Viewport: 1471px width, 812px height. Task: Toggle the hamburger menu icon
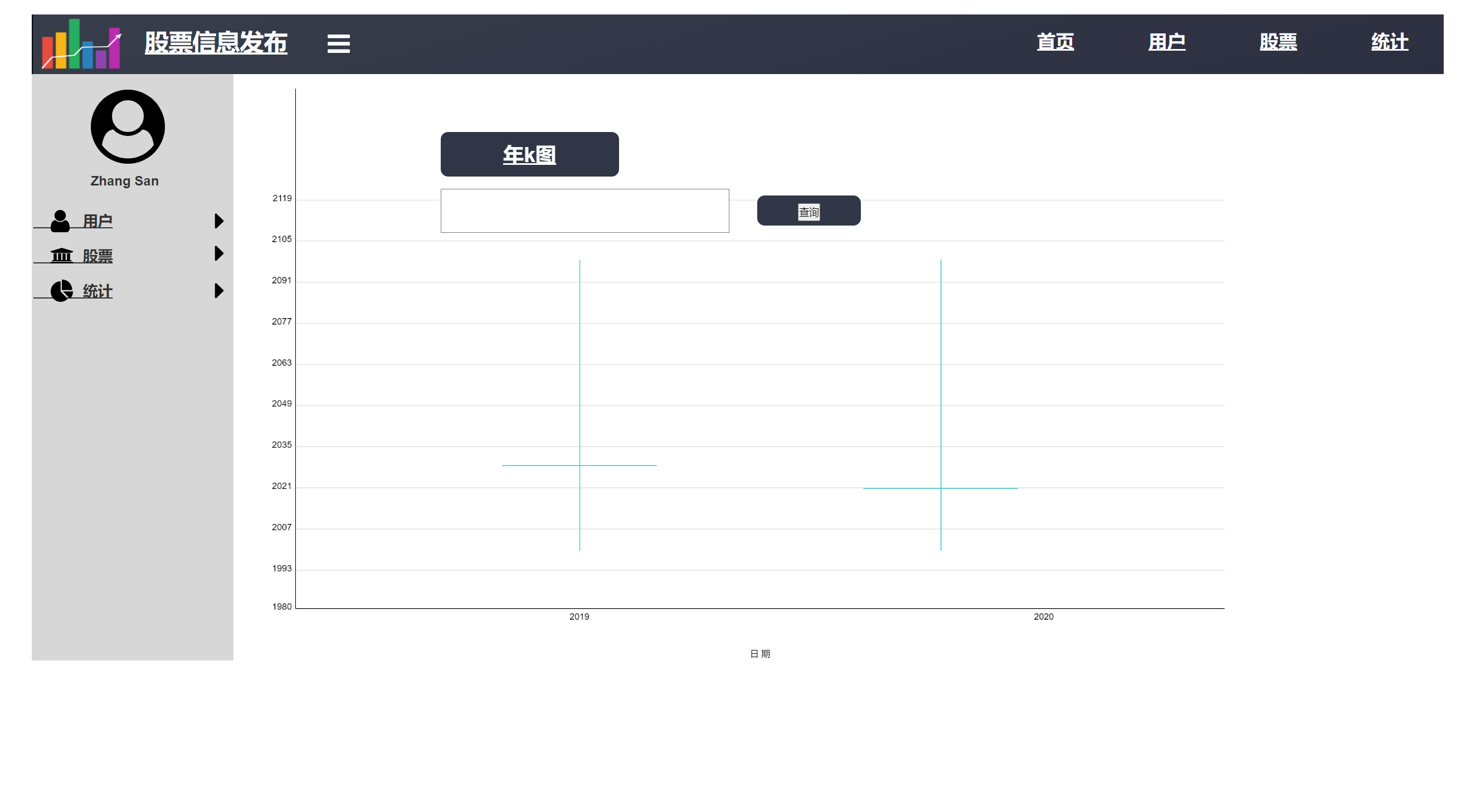[x=338, y=43]
